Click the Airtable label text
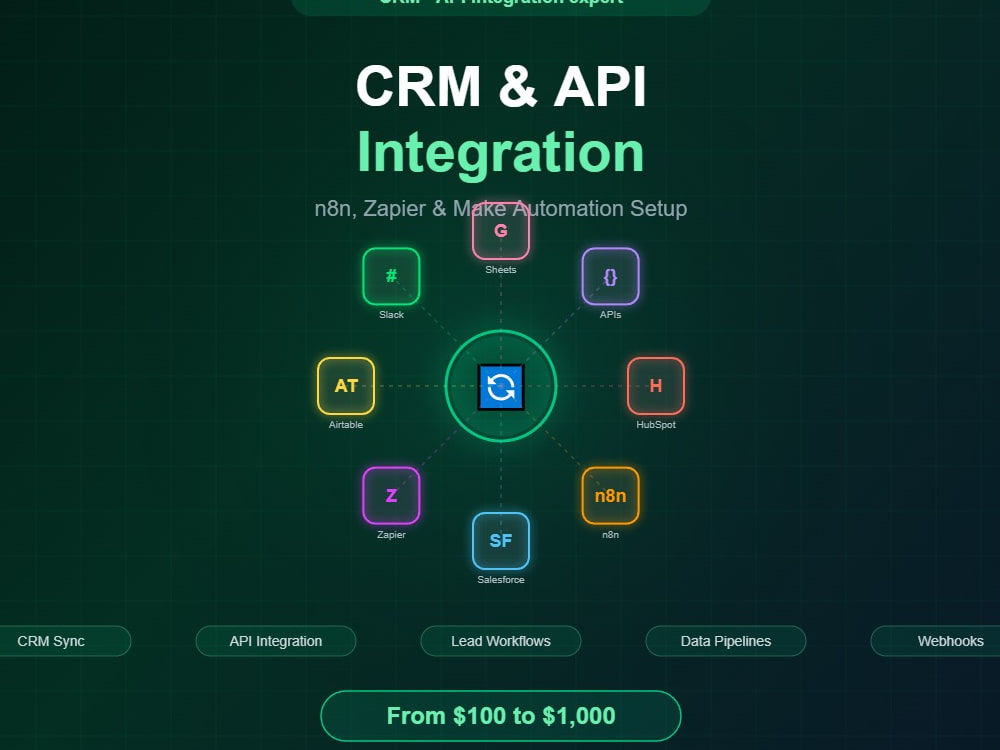The image size is (1000, 750). click(x=346, y=425)
